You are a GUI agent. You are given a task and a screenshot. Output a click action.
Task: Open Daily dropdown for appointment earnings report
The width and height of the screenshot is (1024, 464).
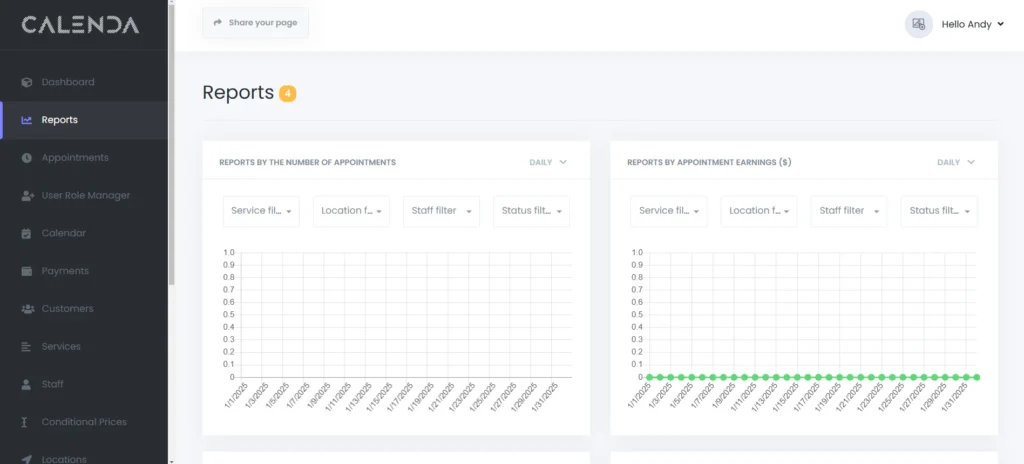tap(956, 162)
